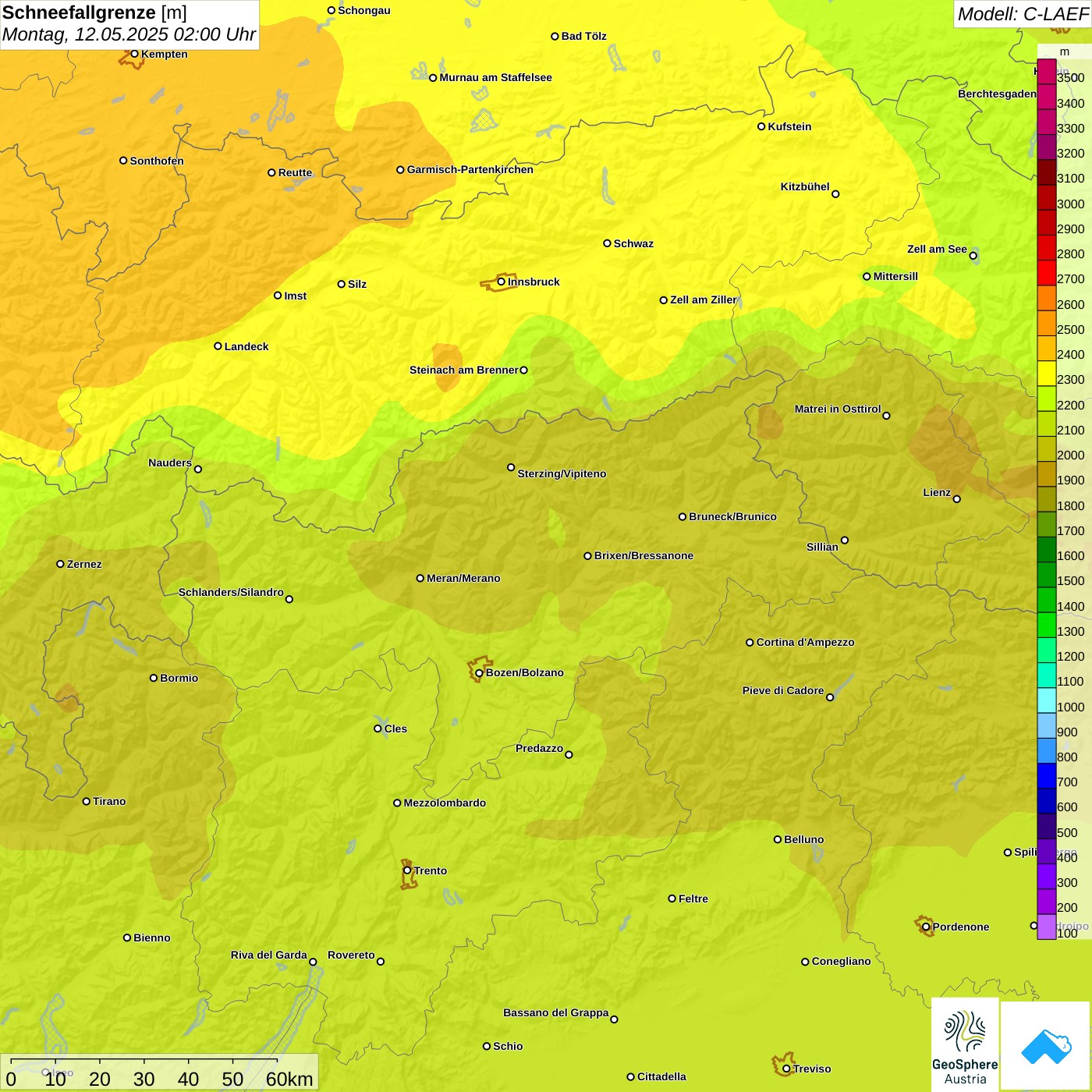1092x1092 pixels.
Task: Click the Treviso city marker
Action: (786, 1069)
